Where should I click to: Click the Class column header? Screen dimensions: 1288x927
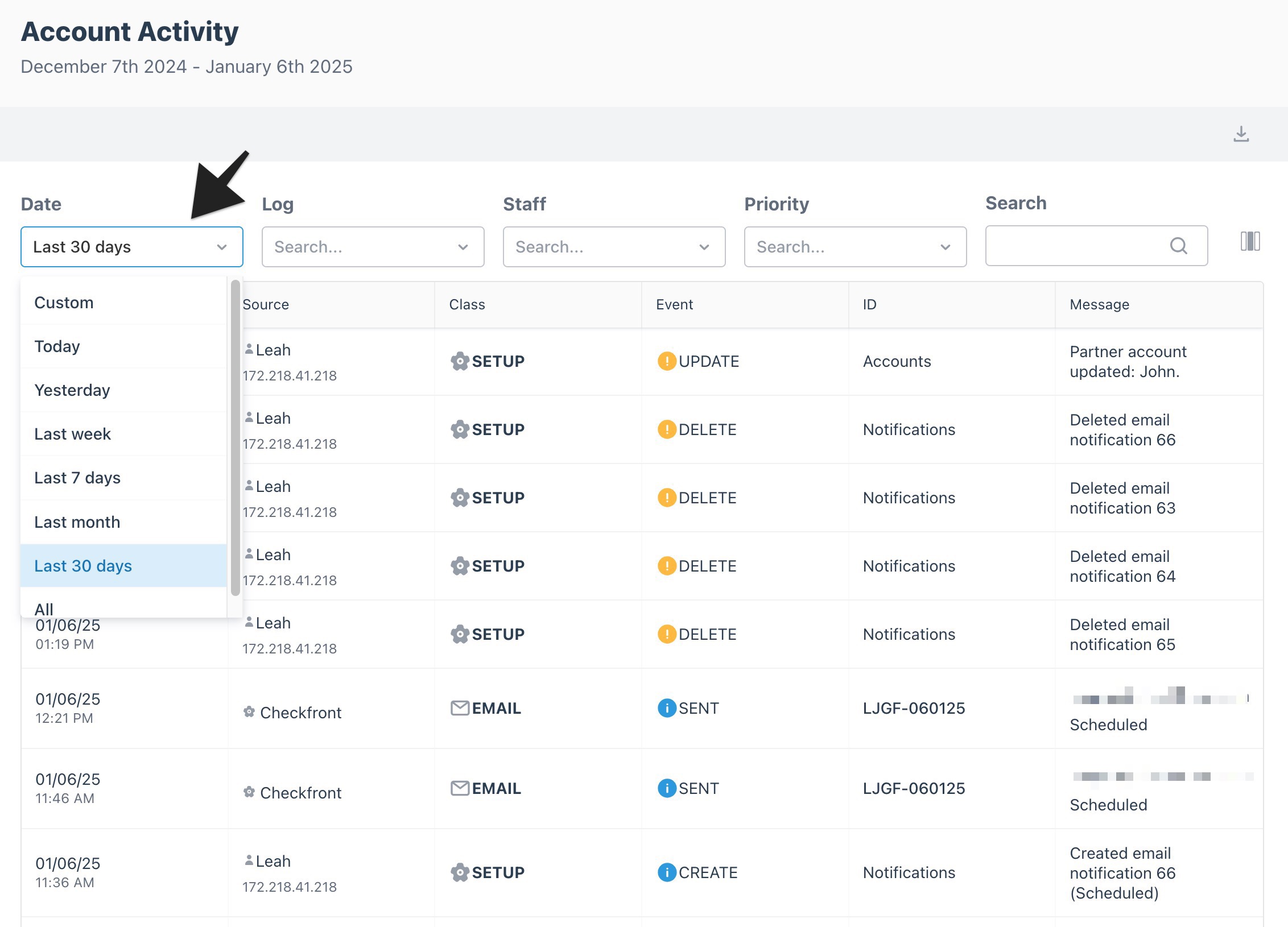[x=467, y=304]
